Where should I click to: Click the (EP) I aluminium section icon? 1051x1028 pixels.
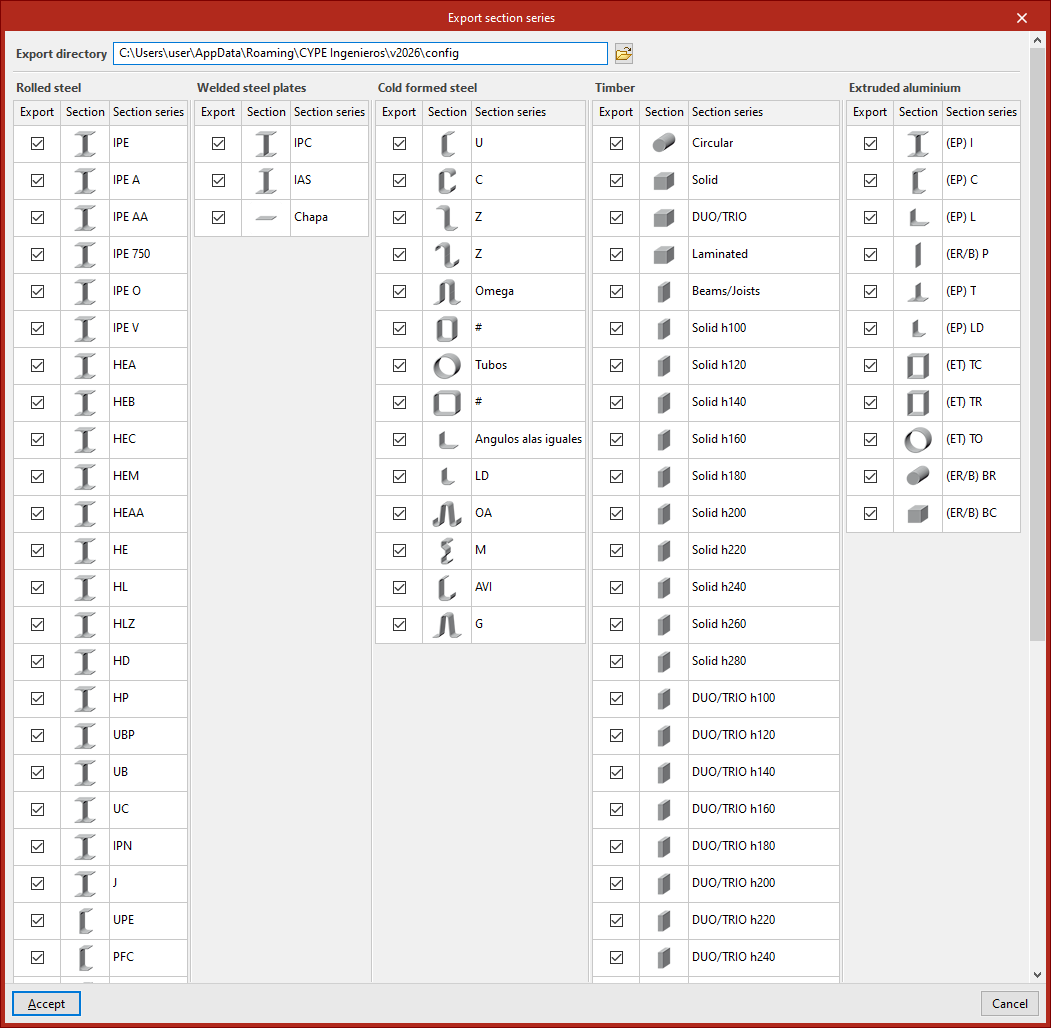(918, 143)
